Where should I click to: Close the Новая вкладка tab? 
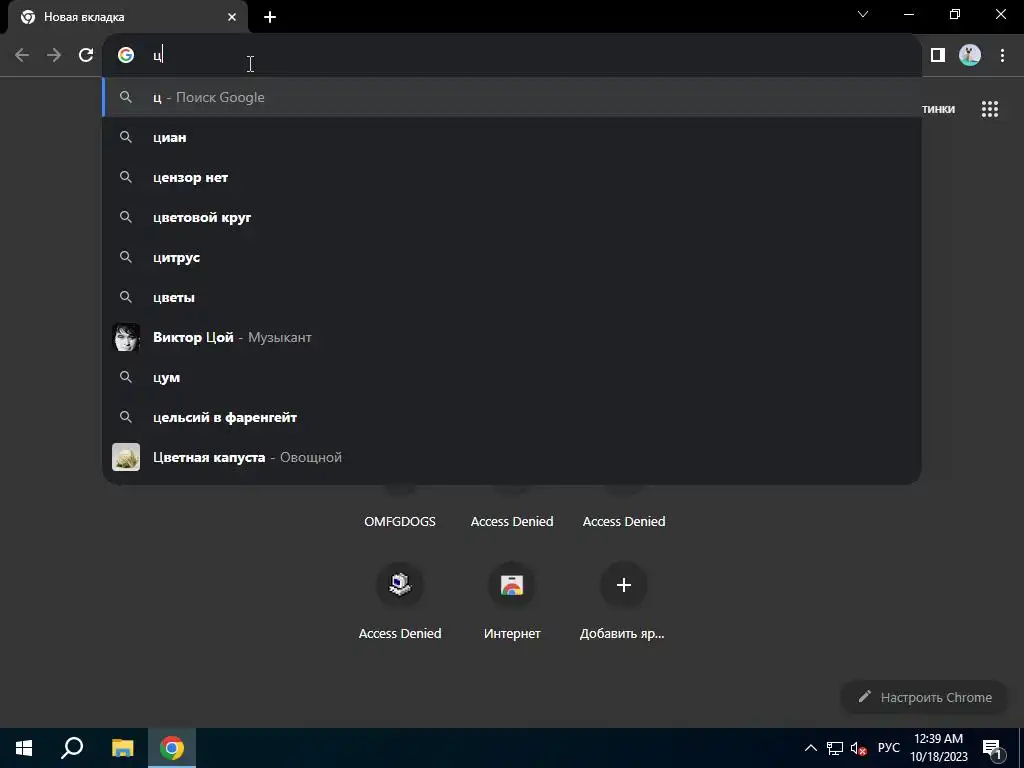(x=232, y=17)
